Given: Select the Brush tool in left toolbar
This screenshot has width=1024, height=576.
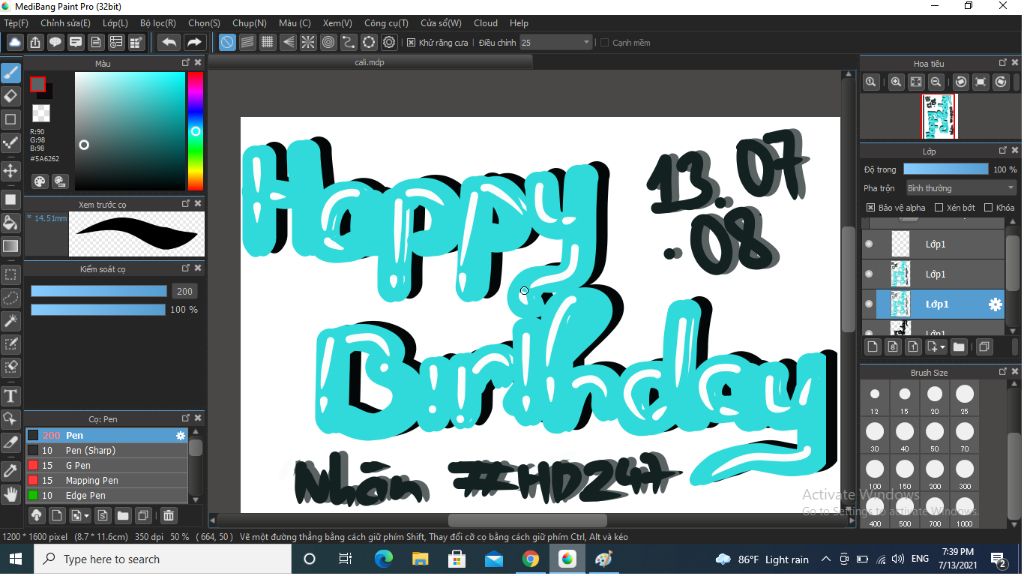Looking at the screenshot, I should (x=10, y=72).
